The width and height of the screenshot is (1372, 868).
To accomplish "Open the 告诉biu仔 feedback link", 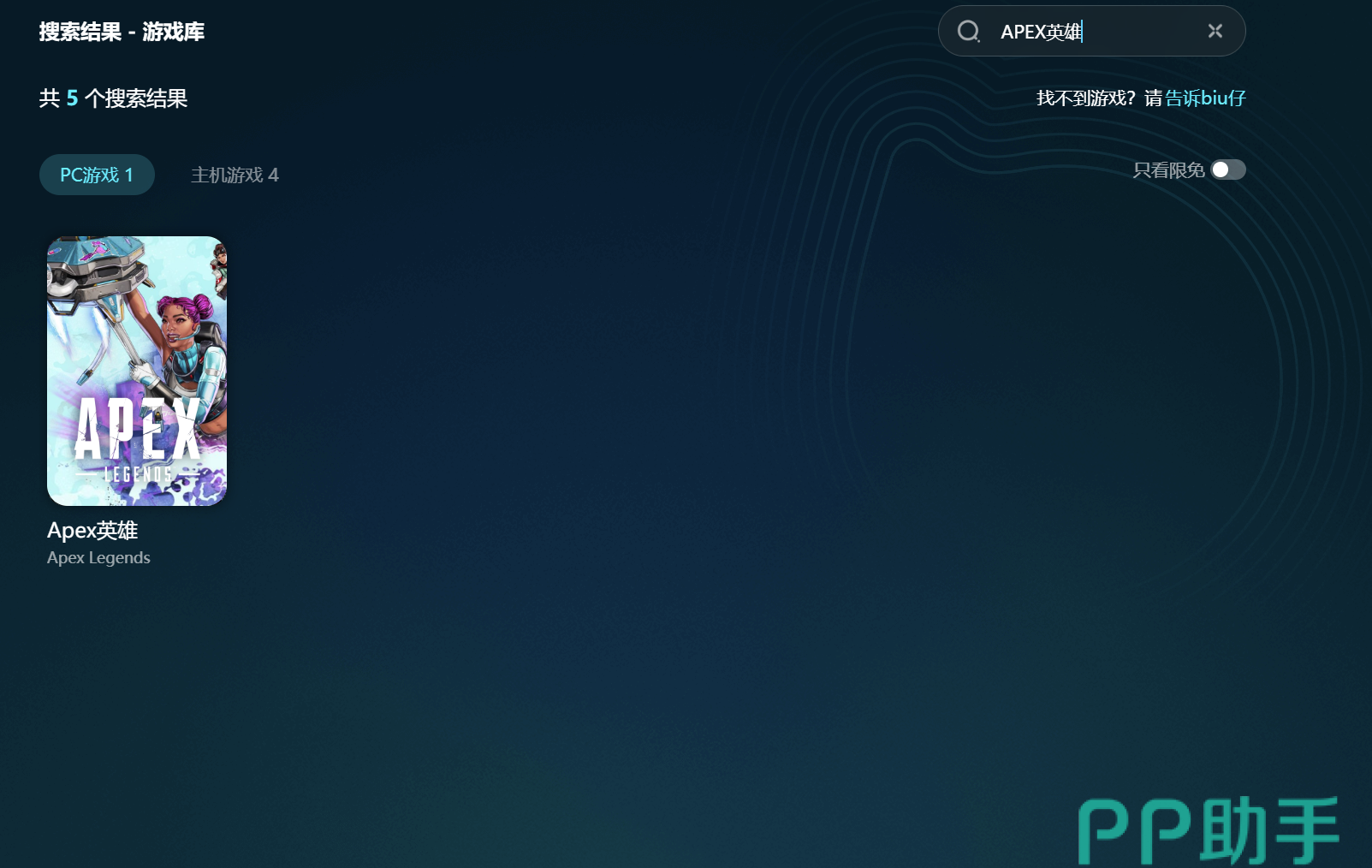I will [1205, 98].
